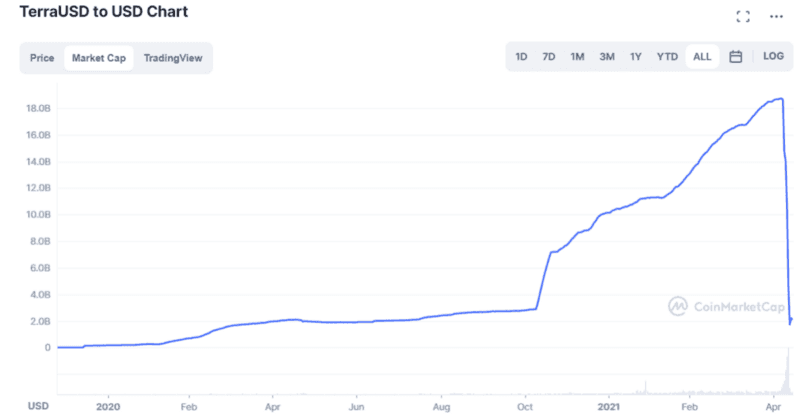The height and width of the screenshot is (416, 800).
Task: Click the USD currency label
Action: click(38, 406)
